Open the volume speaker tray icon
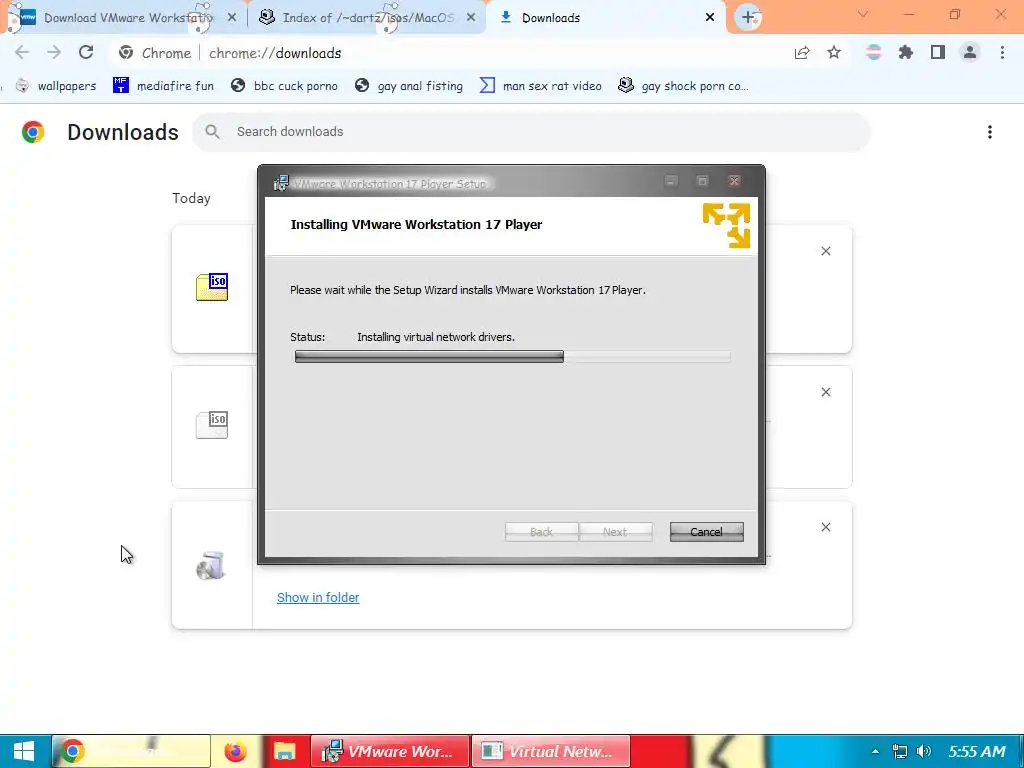The width and height of the screenshot is (1024, 768). click(923, 752)
